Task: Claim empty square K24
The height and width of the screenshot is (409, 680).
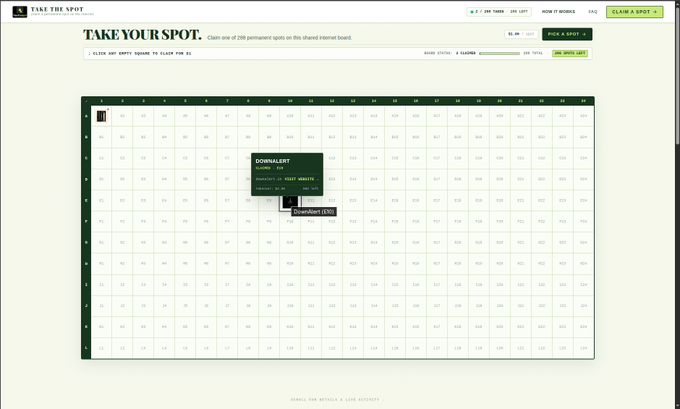Action: [584, 327]
